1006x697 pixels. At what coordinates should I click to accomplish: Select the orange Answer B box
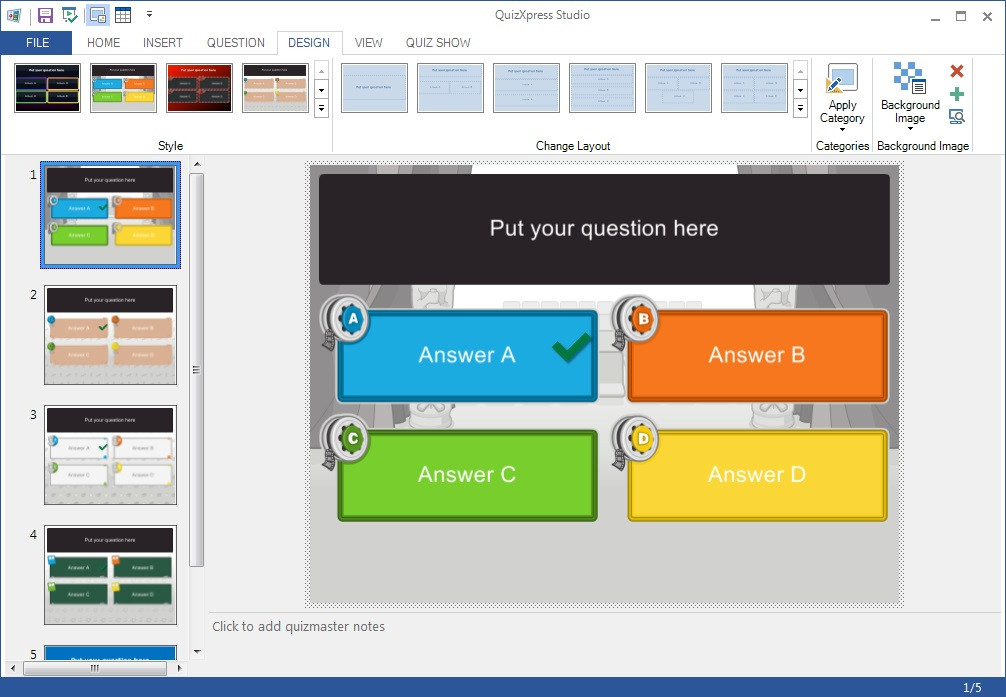pyautogui.click(x=758, y=356)
